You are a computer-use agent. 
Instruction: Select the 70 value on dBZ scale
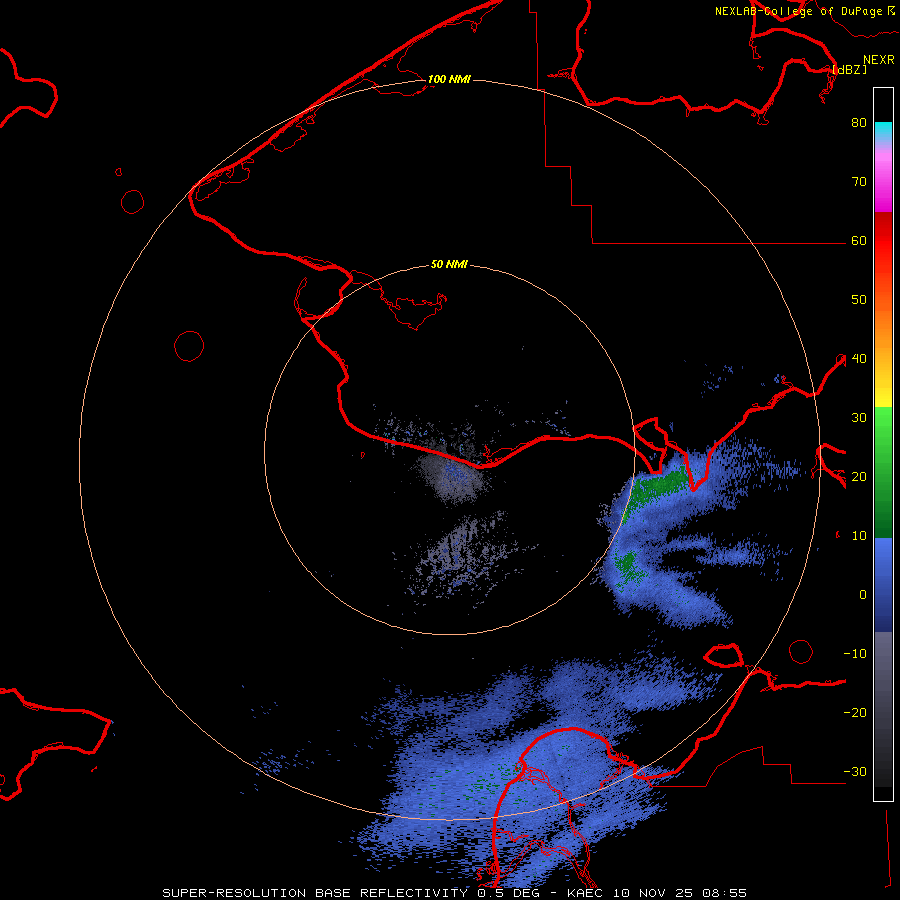(859, 181)
